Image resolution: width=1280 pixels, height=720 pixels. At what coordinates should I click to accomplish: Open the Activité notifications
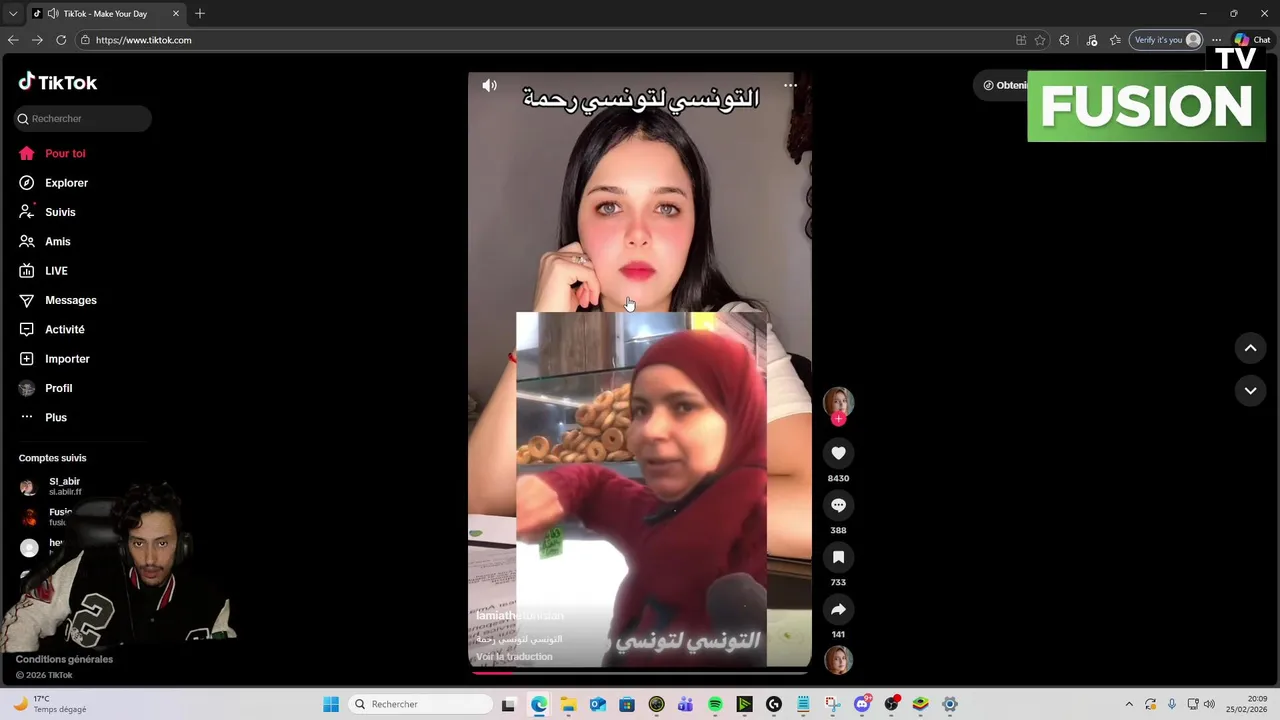click(x=51, y=329)
